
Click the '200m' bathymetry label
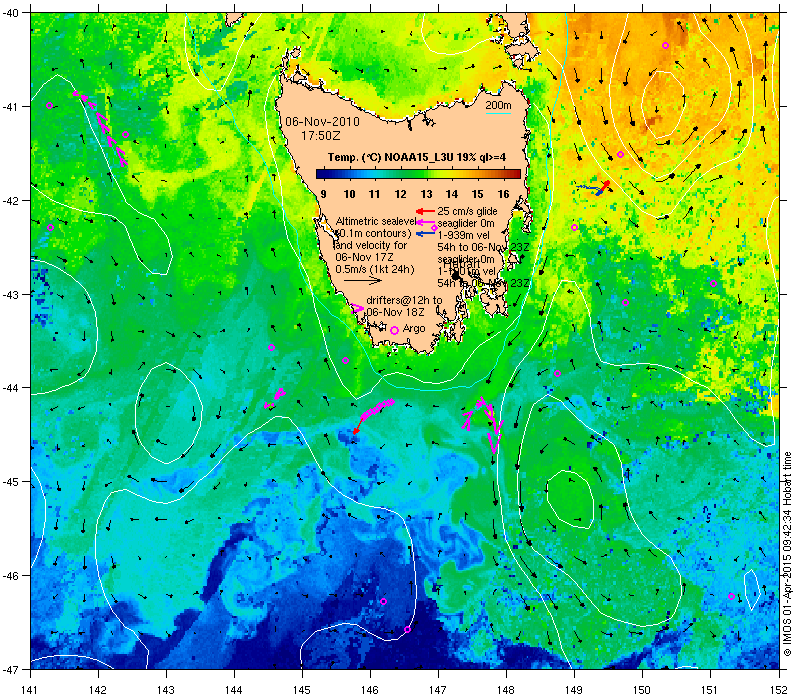(498, 106)
